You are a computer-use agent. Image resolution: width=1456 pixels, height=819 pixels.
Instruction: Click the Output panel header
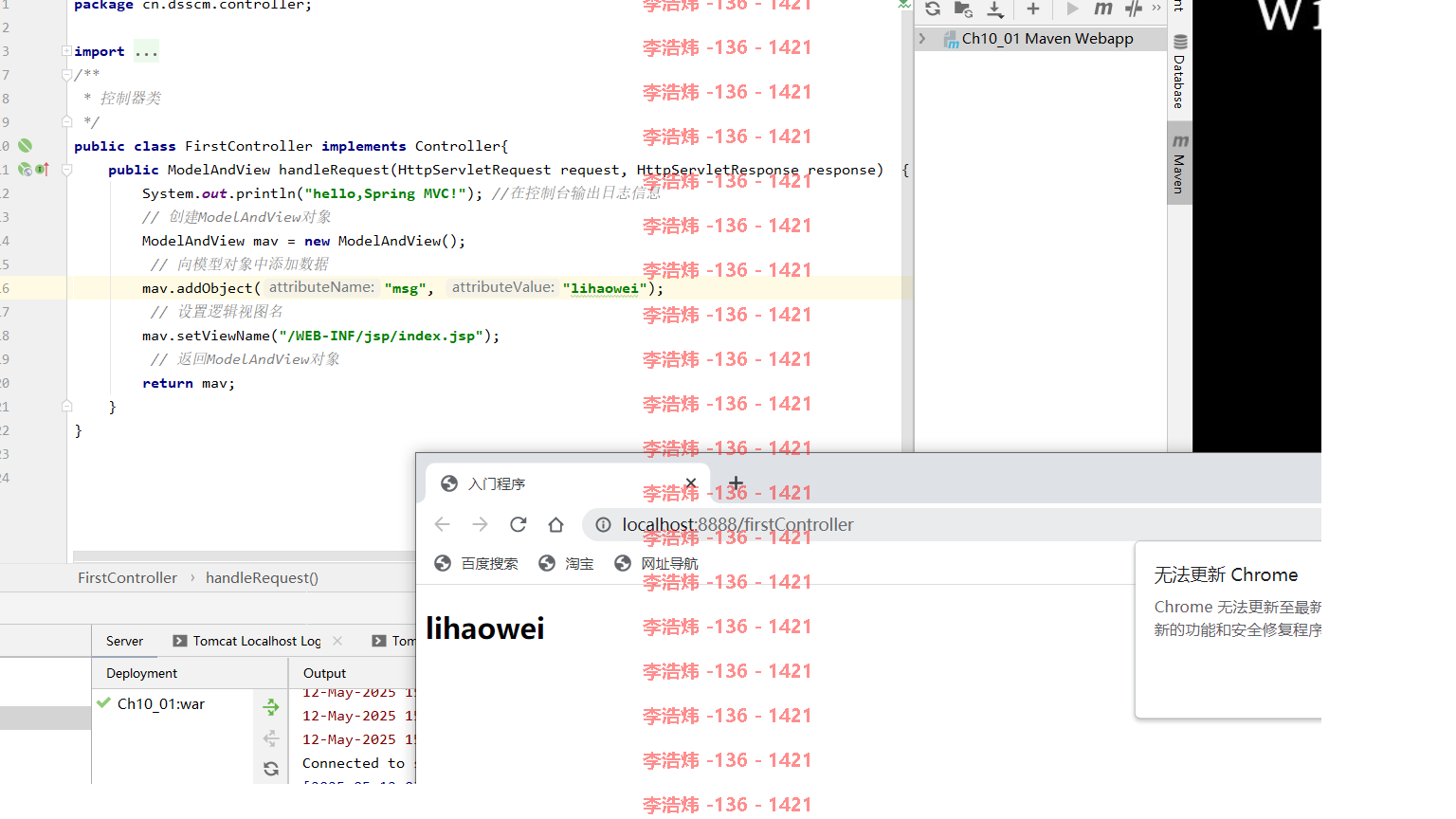click(x=325, y=673)
